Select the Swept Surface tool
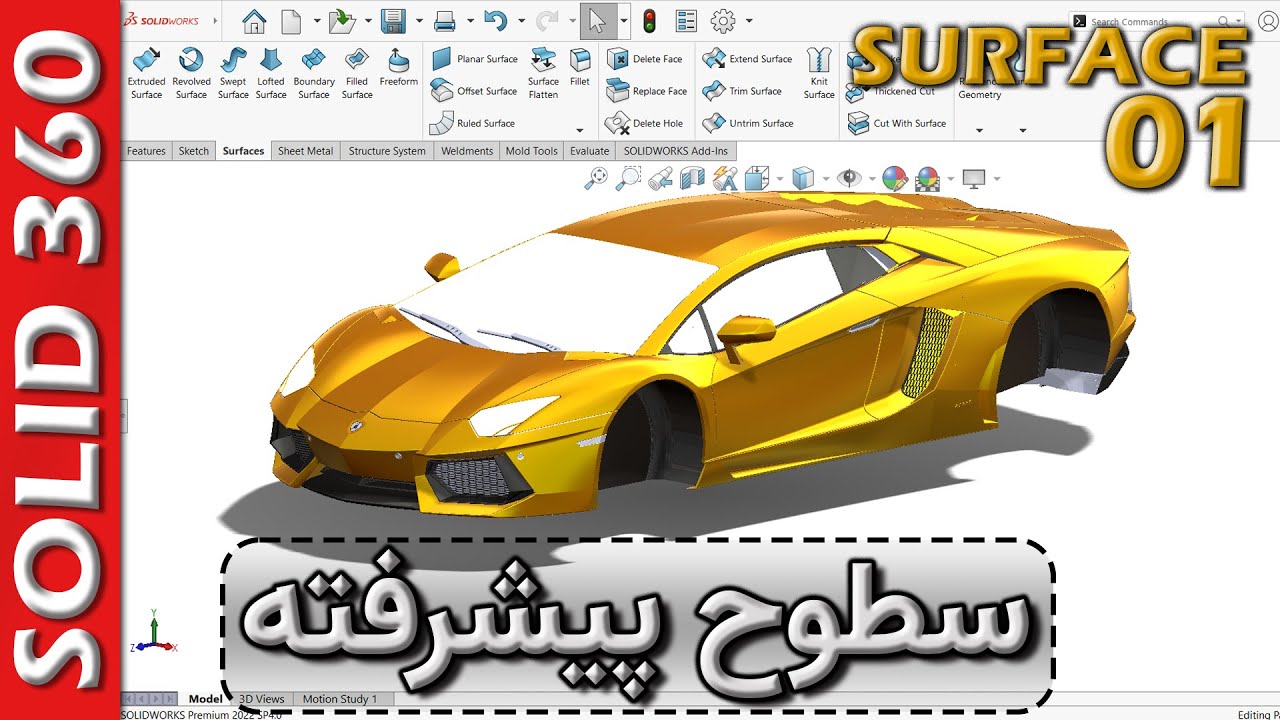This screenshot has height=720, width=1280. (233, 74)
